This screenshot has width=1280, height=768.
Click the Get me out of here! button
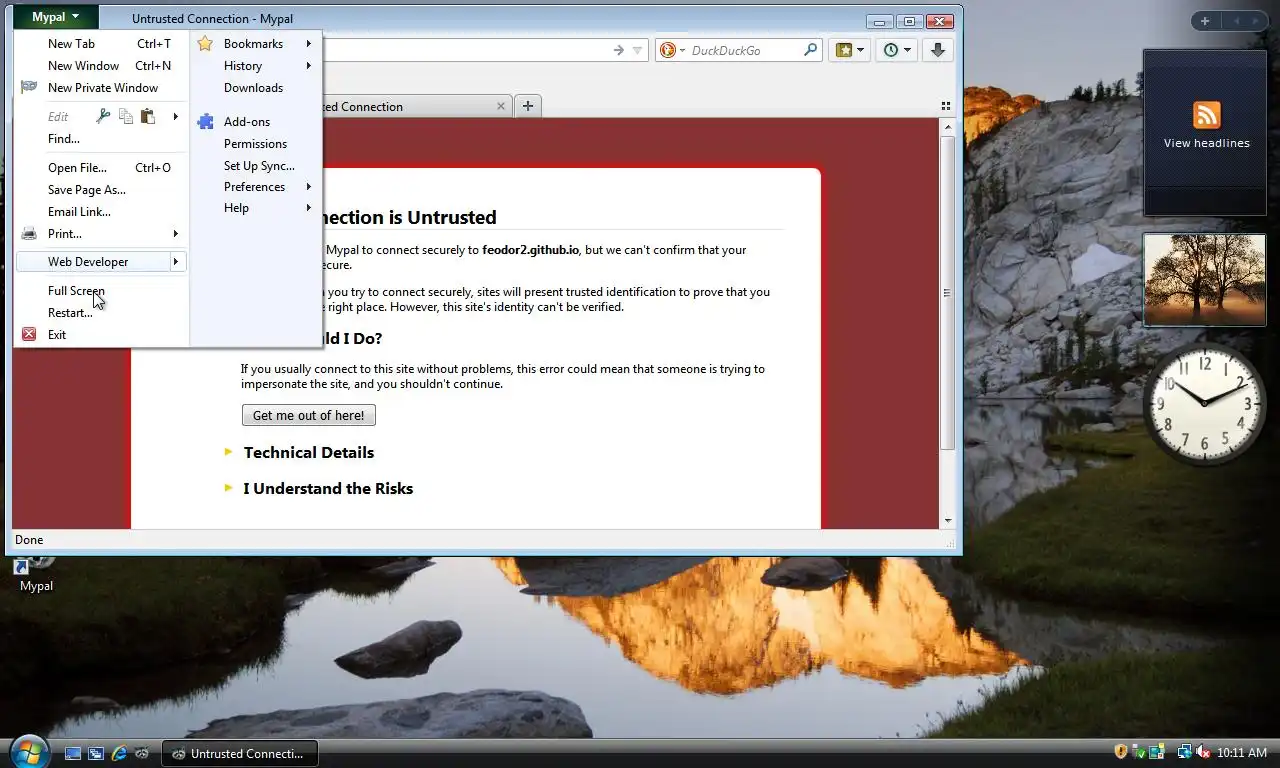(x=308, y=415)
